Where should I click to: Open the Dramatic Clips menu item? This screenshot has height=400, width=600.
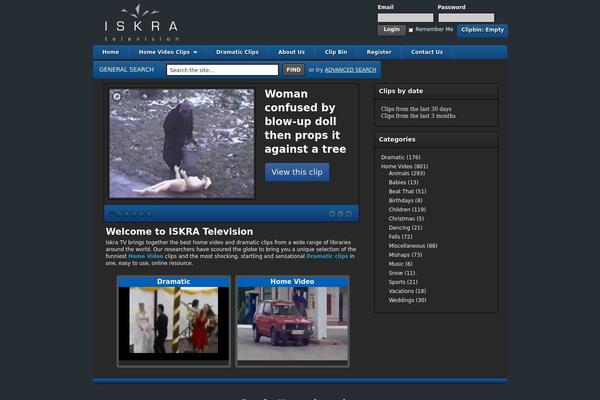[237, 52]
